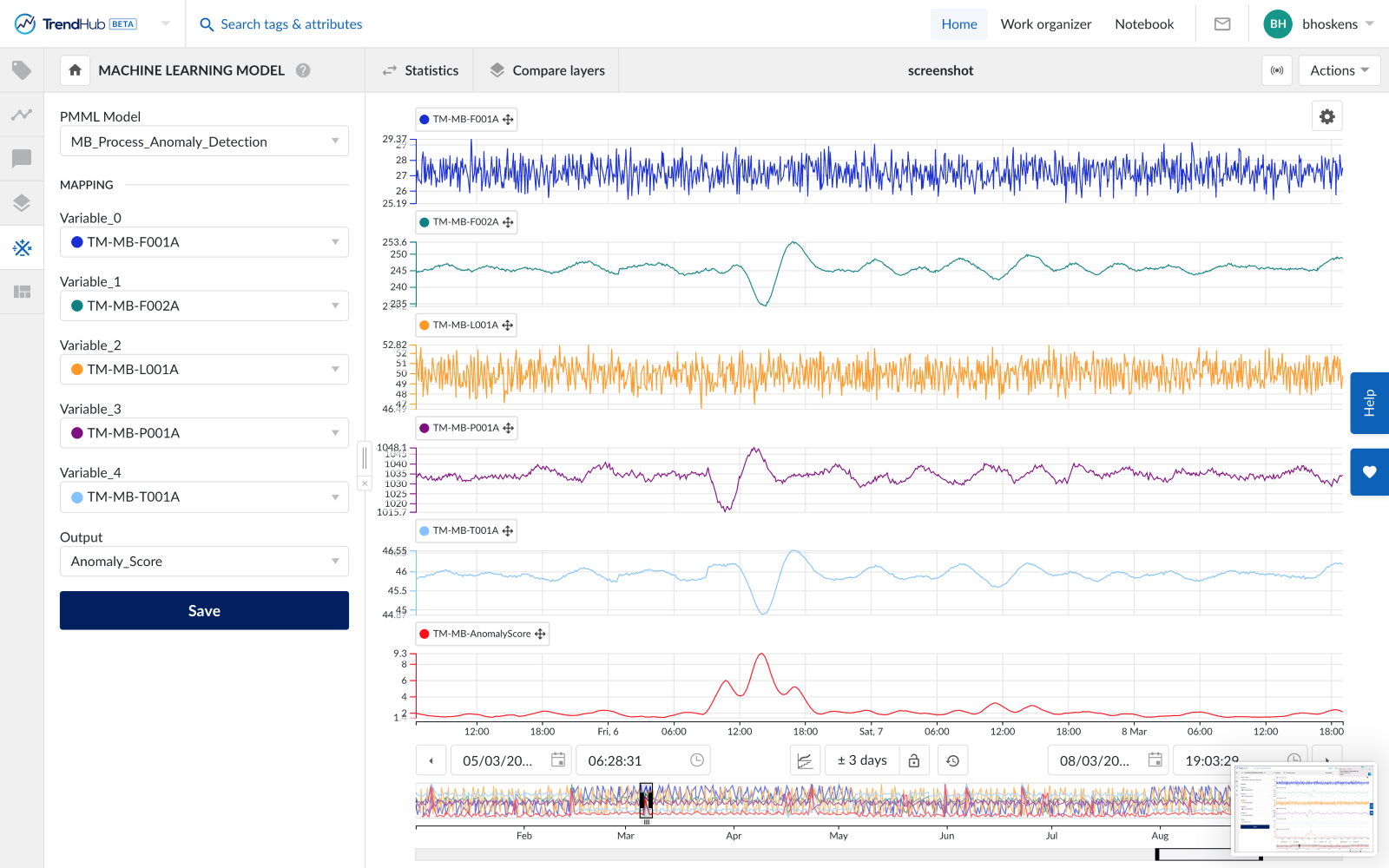Image resolution: width=1389 pixels, height=868 pixels.
Task: Save the model mapping
Action: [x=204, y=610]
